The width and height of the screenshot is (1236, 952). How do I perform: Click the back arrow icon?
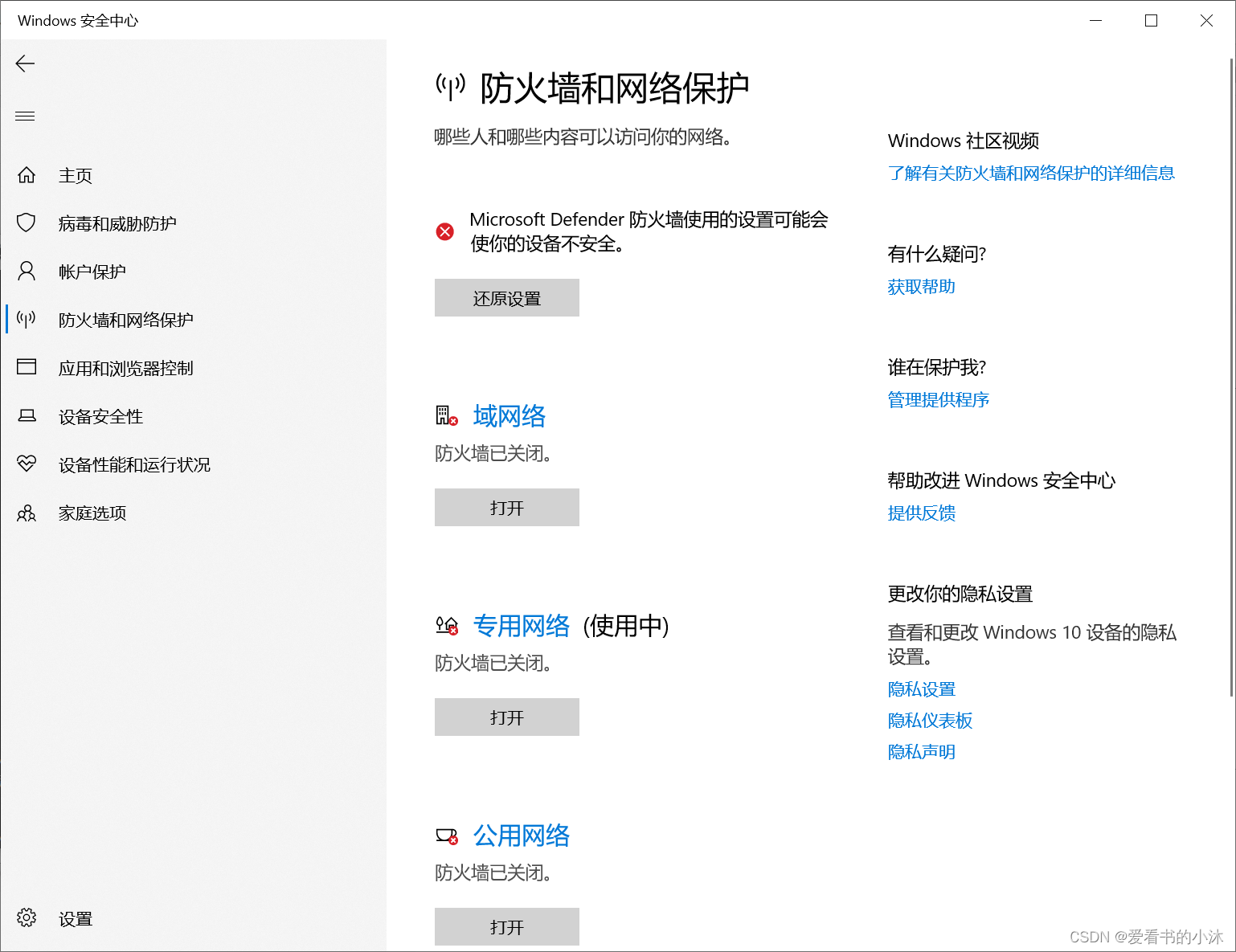point(25,63)
